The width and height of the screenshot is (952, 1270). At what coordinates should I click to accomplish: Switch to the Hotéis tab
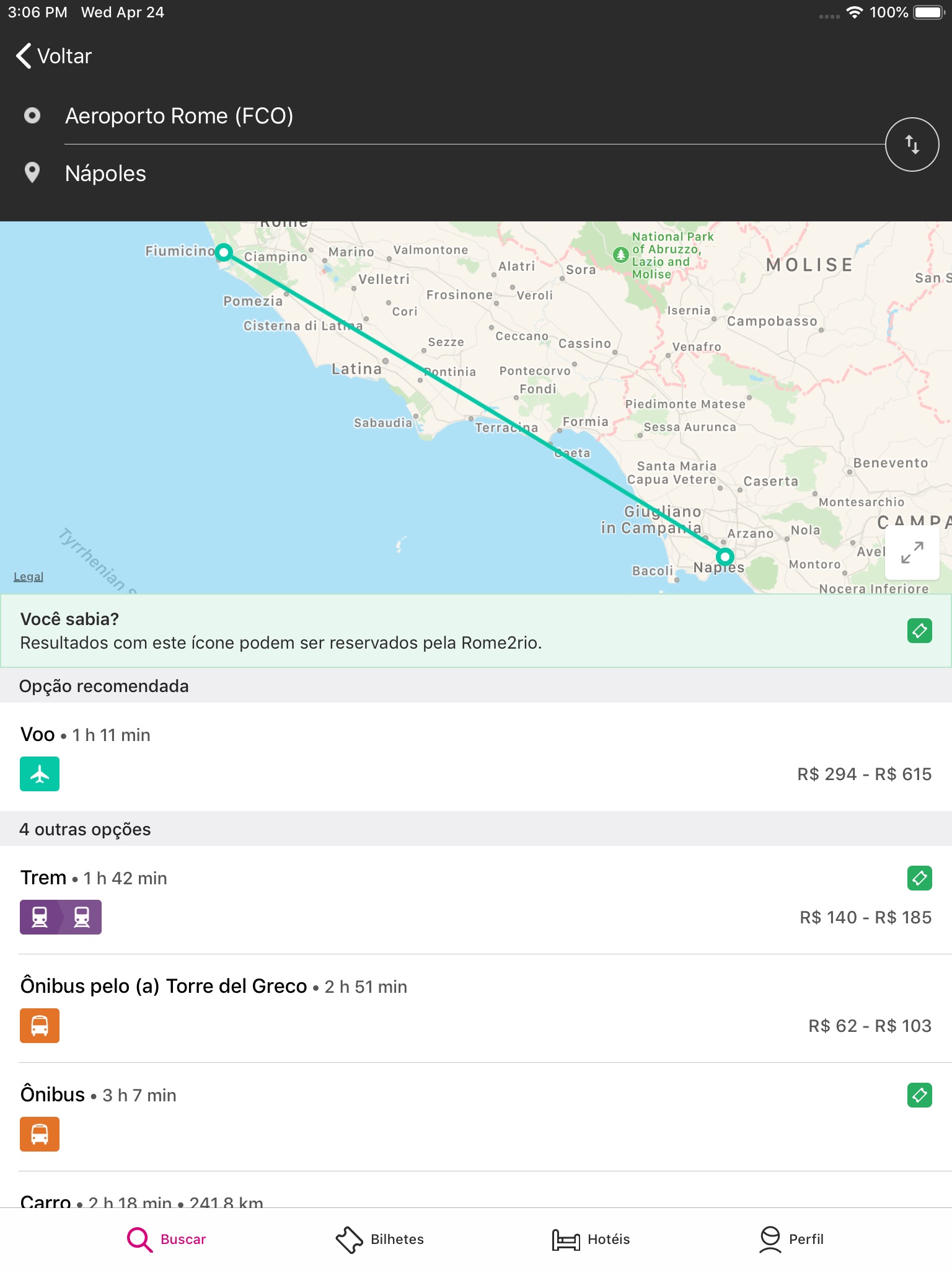(591, 1239)
